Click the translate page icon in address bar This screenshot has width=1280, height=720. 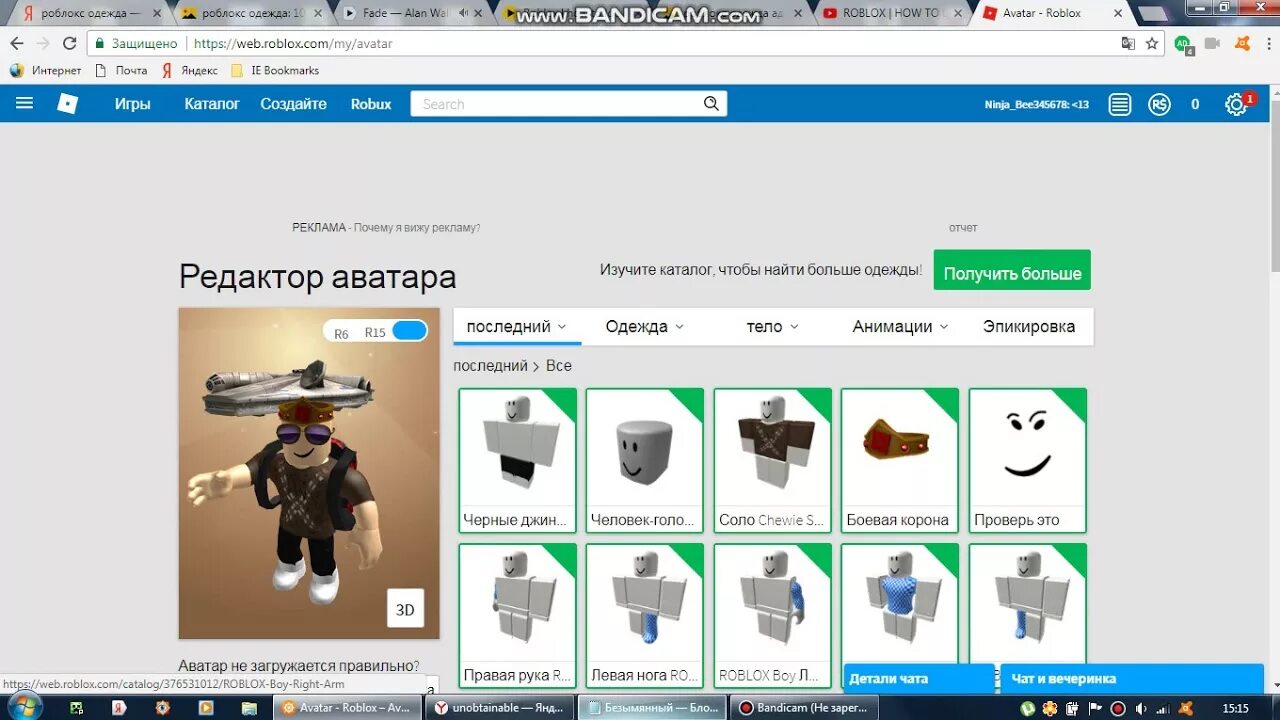1128,43
